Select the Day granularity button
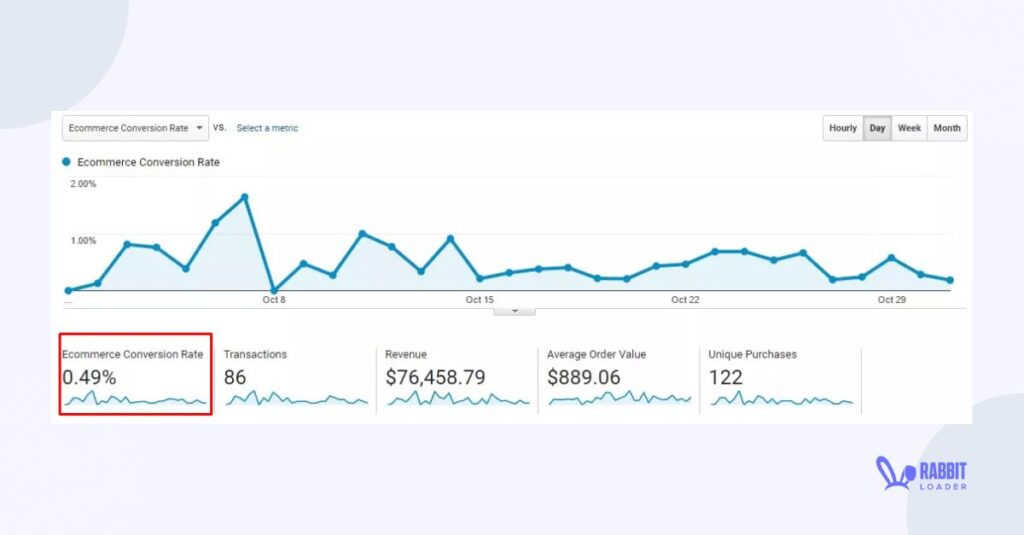The height and width of the screenshot is (535, 1024). click(x=877, y=128)
